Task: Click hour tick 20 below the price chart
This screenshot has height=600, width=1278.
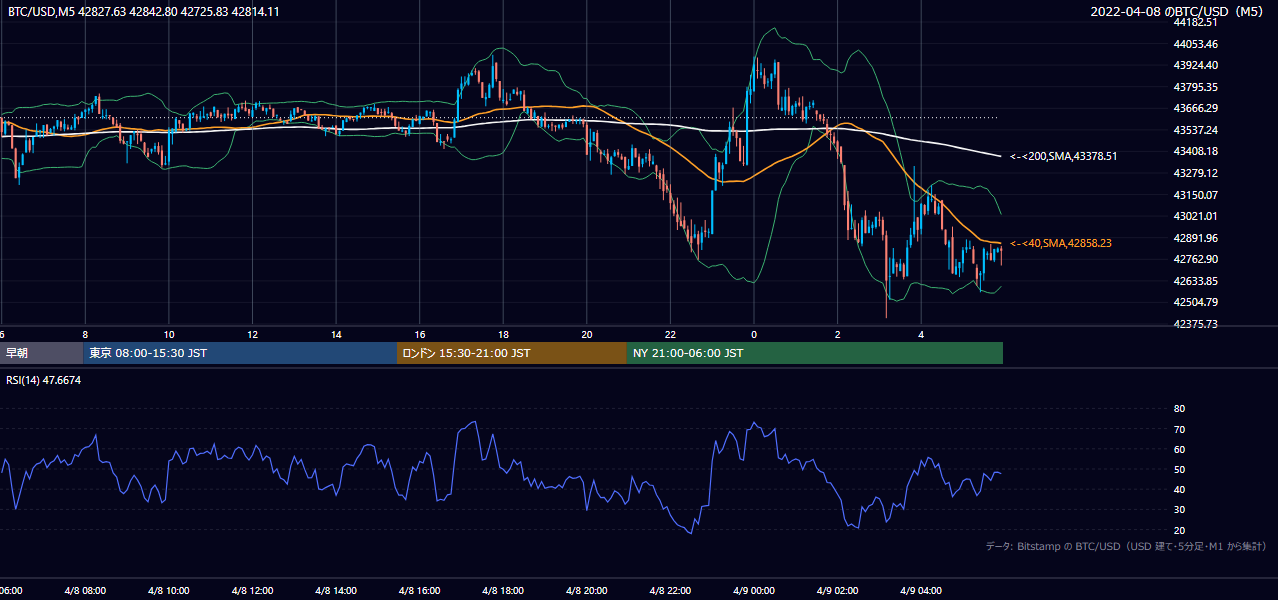Action: pos(587,335)
